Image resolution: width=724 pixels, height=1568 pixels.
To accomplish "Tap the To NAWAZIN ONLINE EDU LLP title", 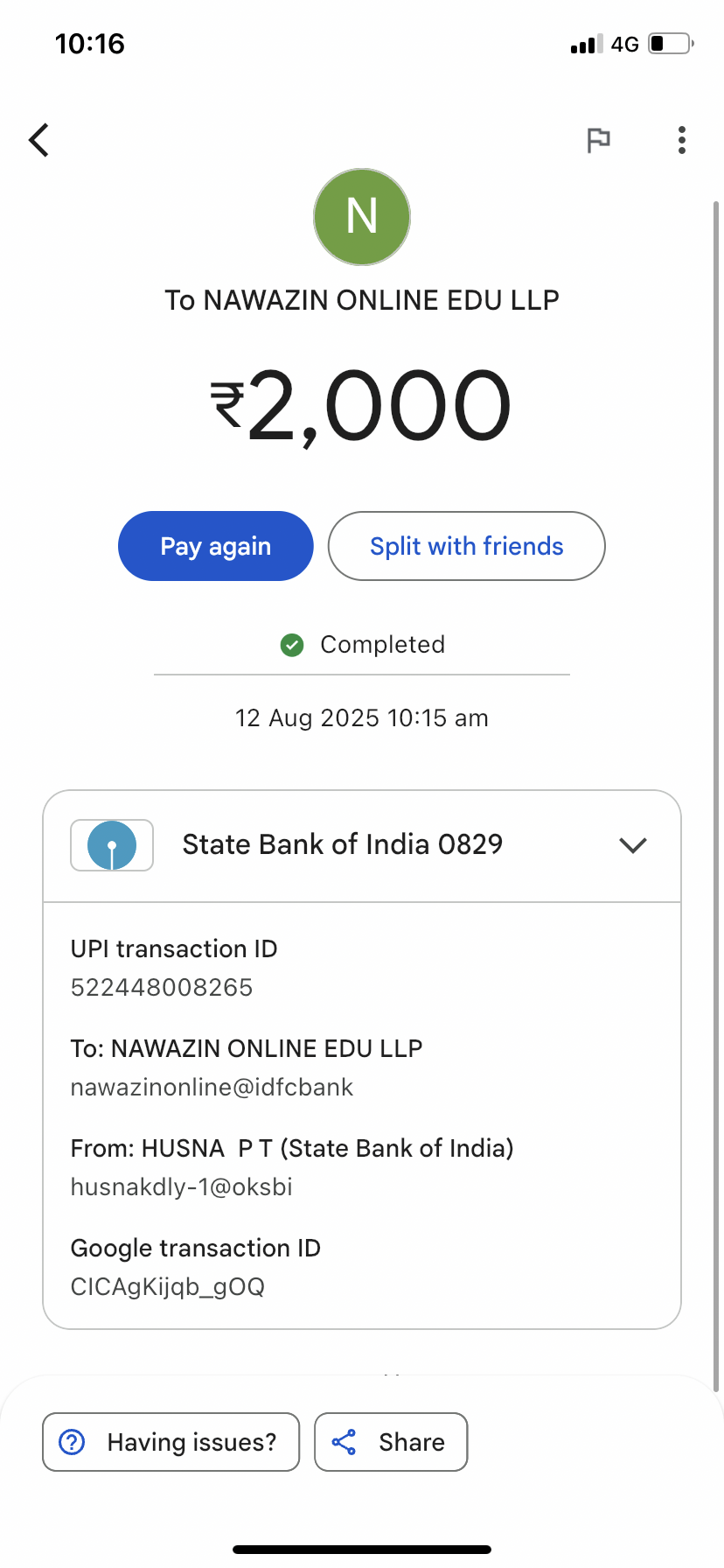I will pyautogui.click(x=362, y=300).
